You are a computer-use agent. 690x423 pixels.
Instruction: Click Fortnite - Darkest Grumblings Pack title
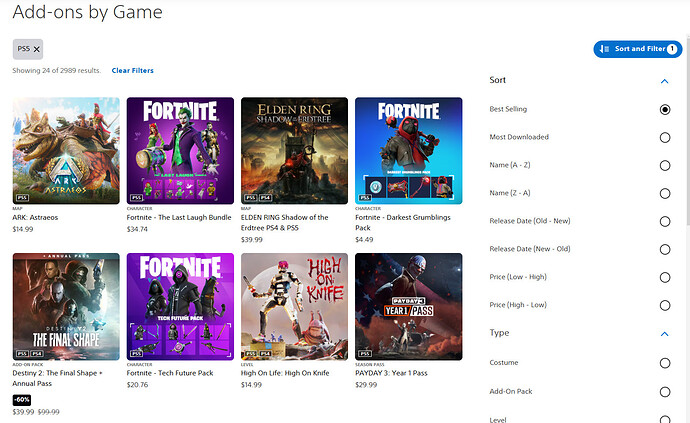(x=403, y=223)
